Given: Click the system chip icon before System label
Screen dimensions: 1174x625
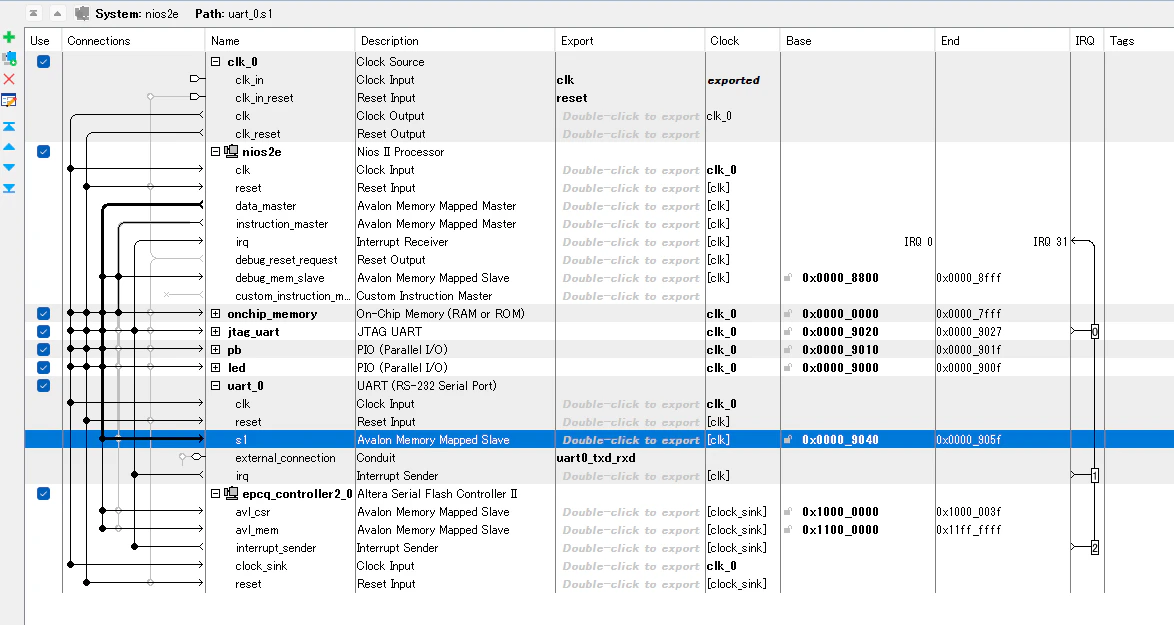Looking at the screenshot, I should pyautogui.click(x=82, y=13).
